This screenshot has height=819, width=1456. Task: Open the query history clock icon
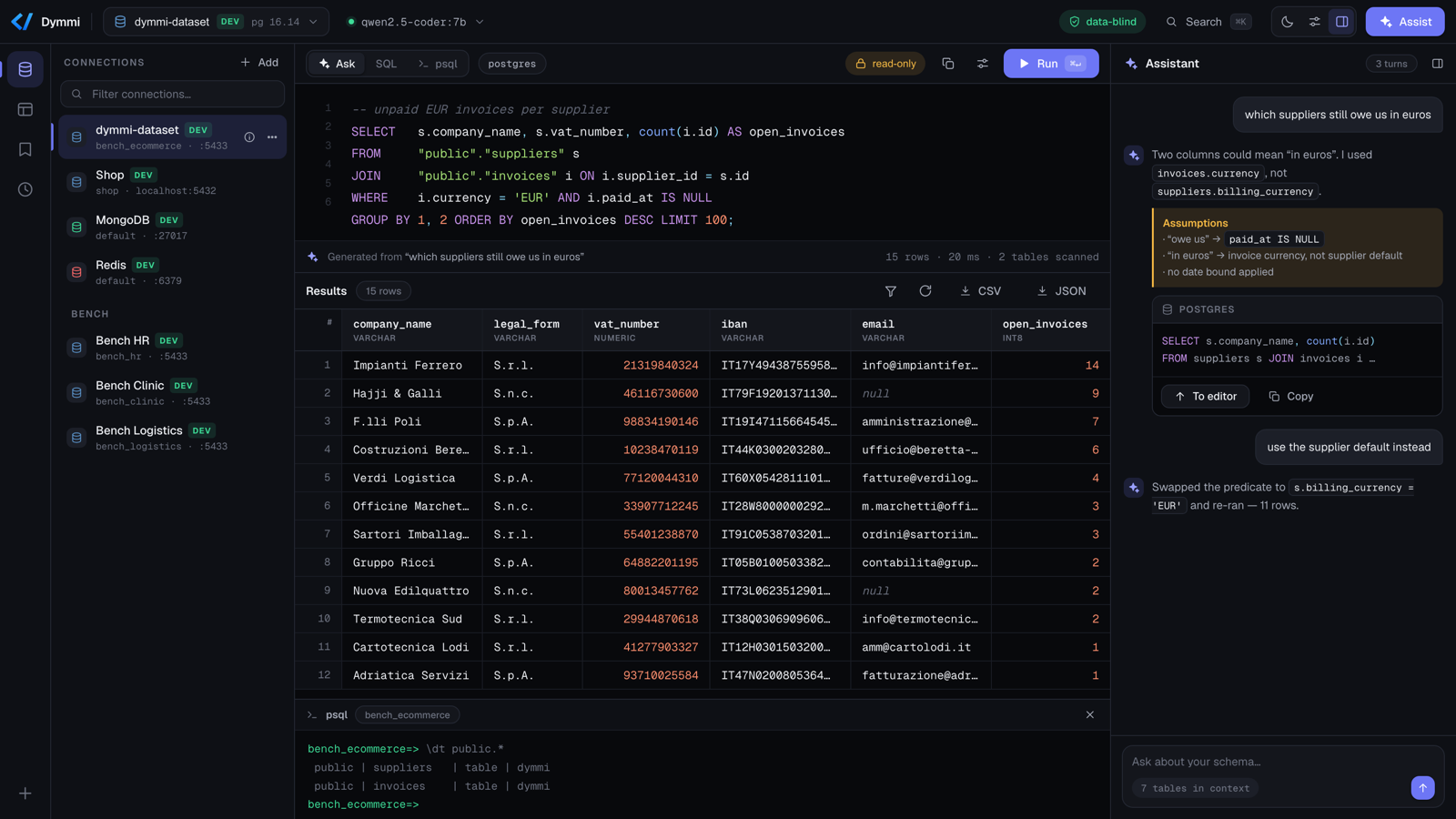click(x=25, y=189)
